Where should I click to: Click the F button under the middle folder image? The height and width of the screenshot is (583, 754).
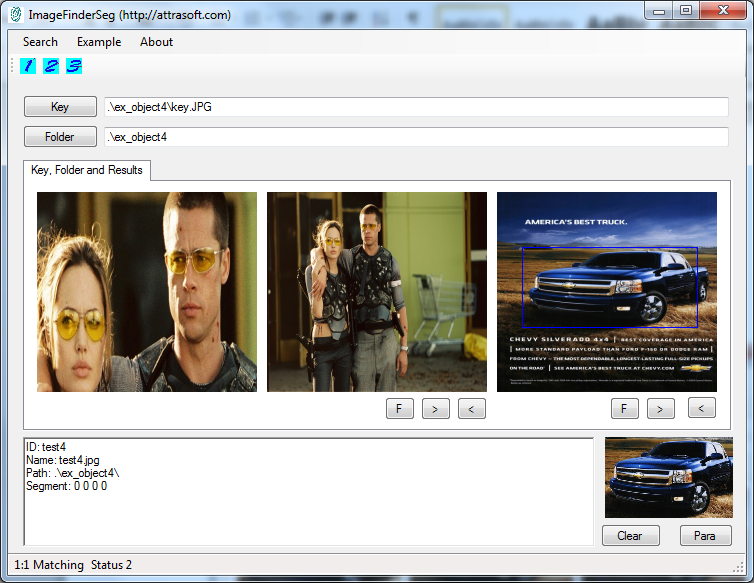(x=400, y=409)
